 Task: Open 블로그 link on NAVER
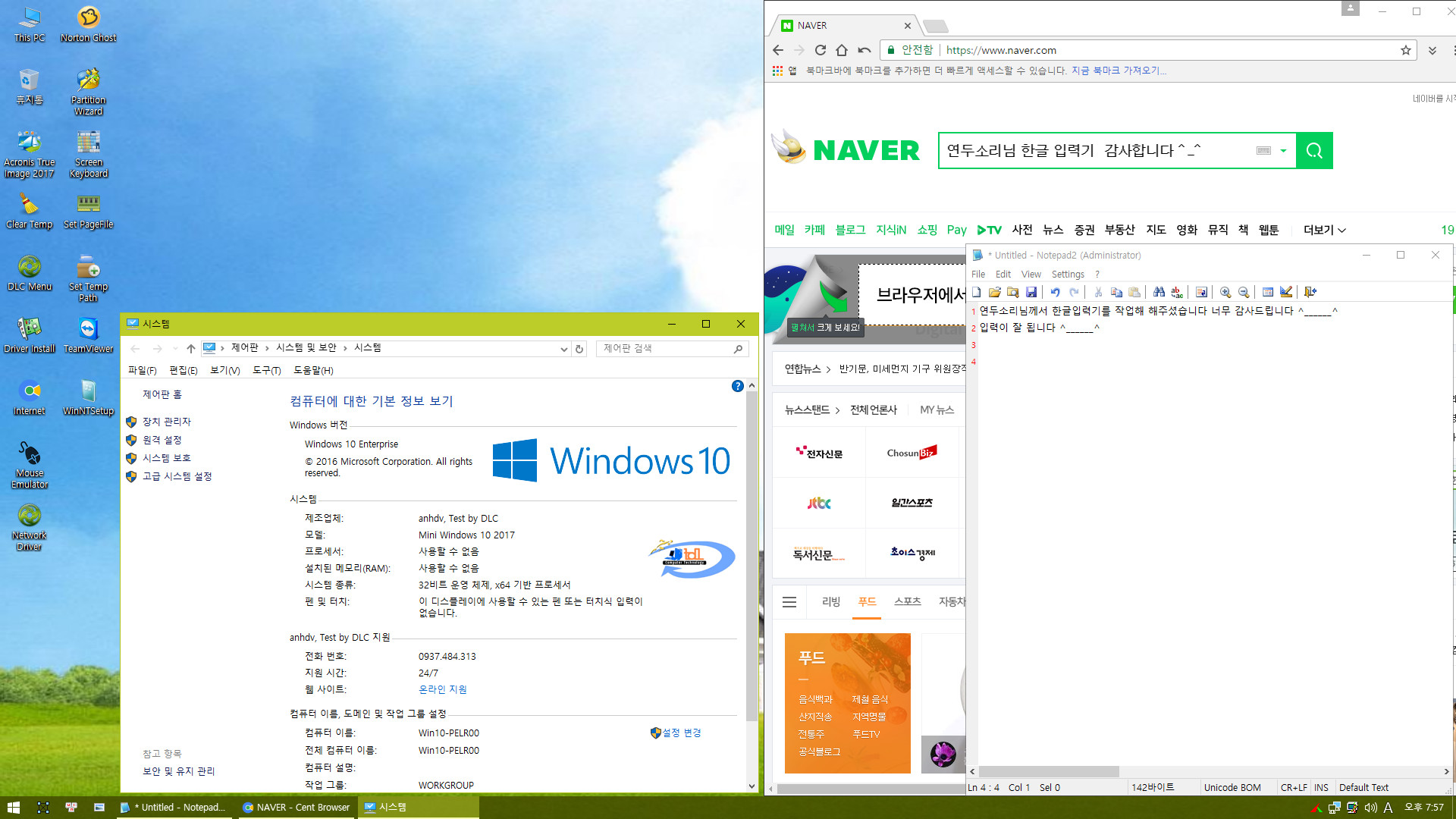click(x=850, y=230)
